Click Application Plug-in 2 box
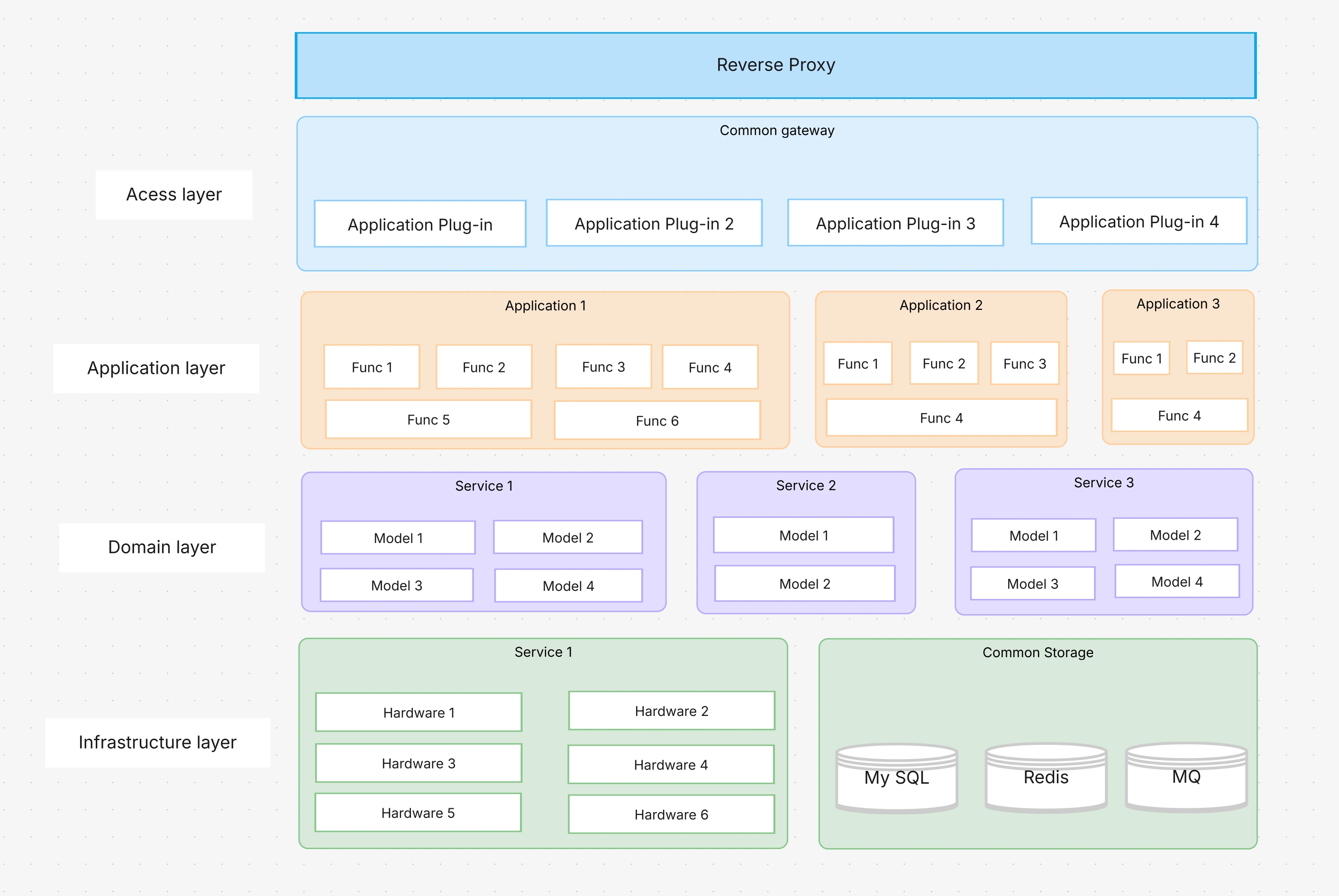Screen dimensions: 1339x896 point(654,224)
